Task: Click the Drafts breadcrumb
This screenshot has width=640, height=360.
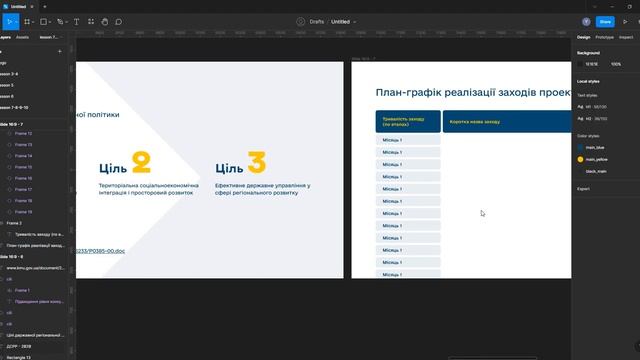Action: coord(316,22)
